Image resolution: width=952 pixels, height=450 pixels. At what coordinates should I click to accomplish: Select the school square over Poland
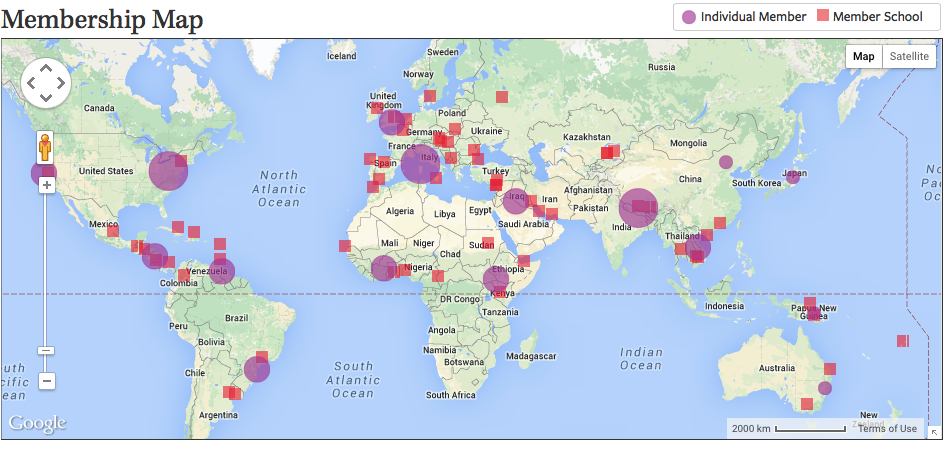pos(455,129)
